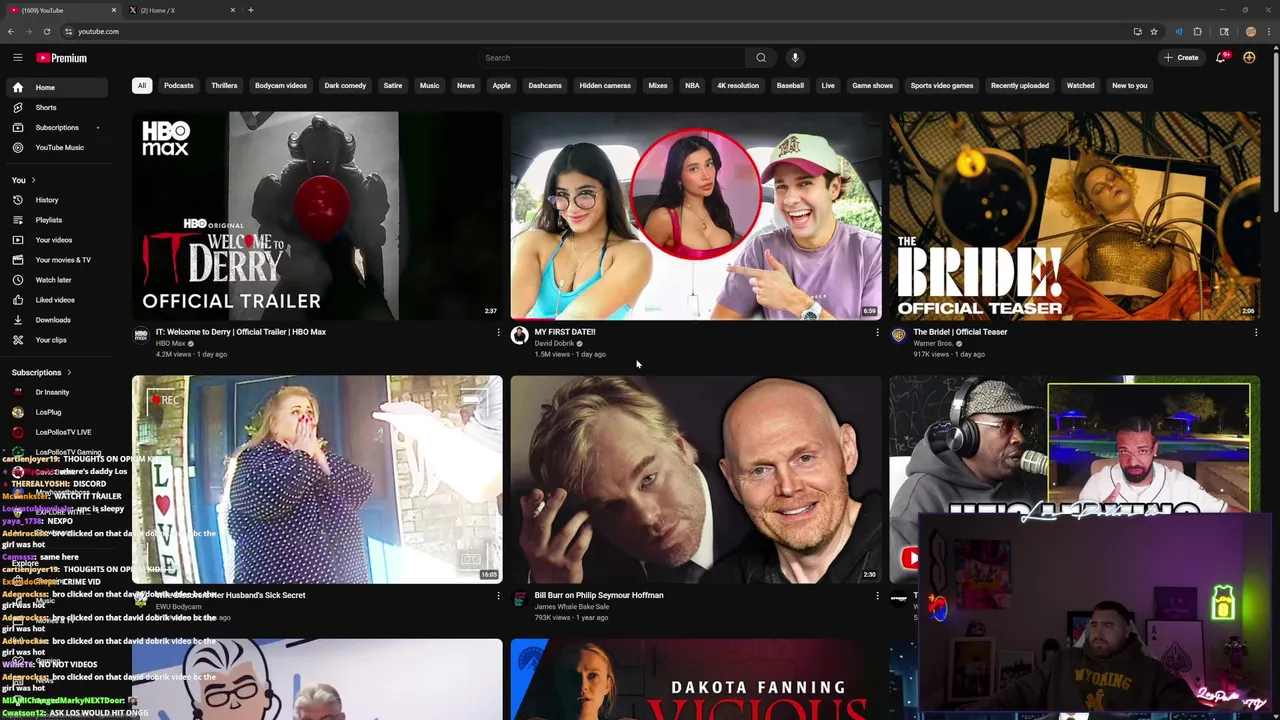The width and height of the screenshot is (1280, 720).
Task: Expand the You section chevron
Action: point(33,180)
